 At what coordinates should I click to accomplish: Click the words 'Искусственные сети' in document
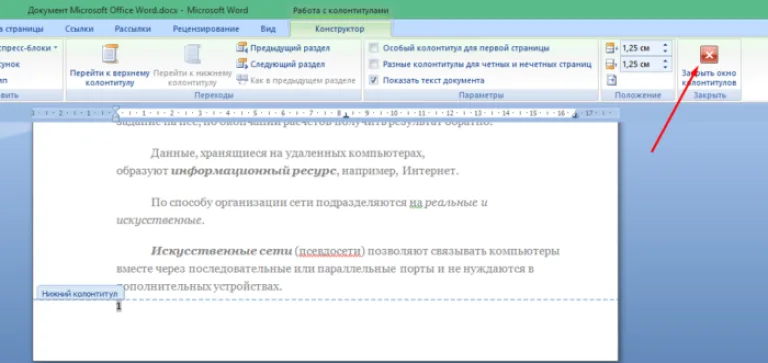pos(221,251)
